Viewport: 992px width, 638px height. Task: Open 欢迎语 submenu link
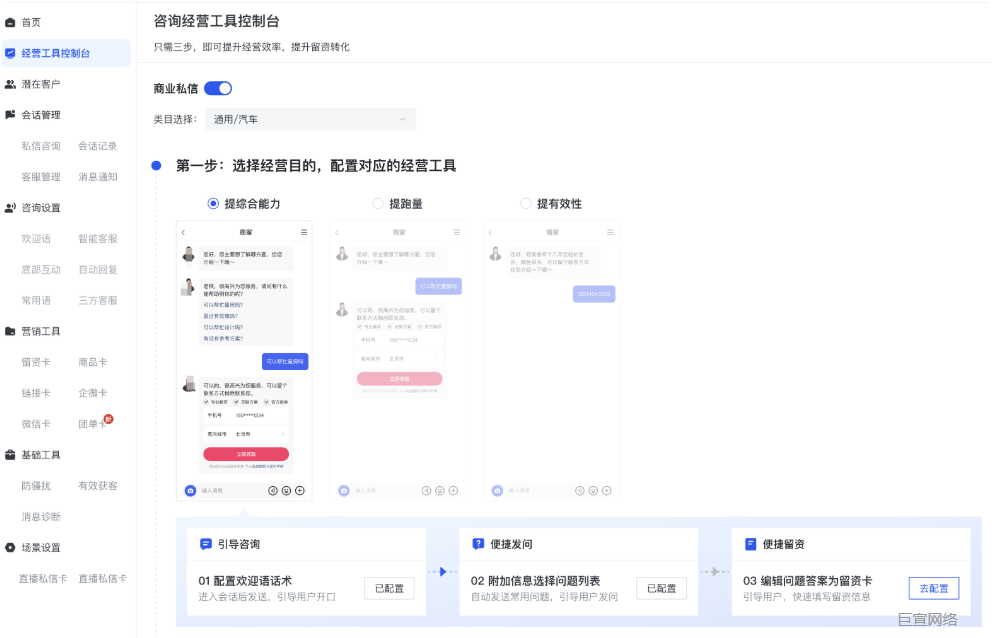point(36,239)
